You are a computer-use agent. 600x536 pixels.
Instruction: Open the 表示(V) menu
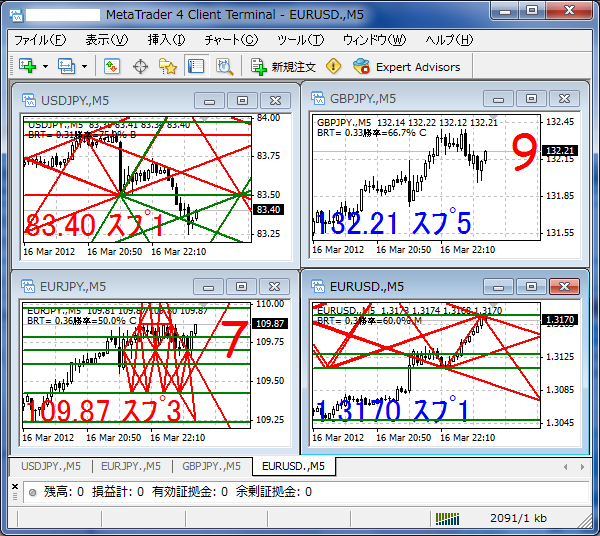pos(106,40)
